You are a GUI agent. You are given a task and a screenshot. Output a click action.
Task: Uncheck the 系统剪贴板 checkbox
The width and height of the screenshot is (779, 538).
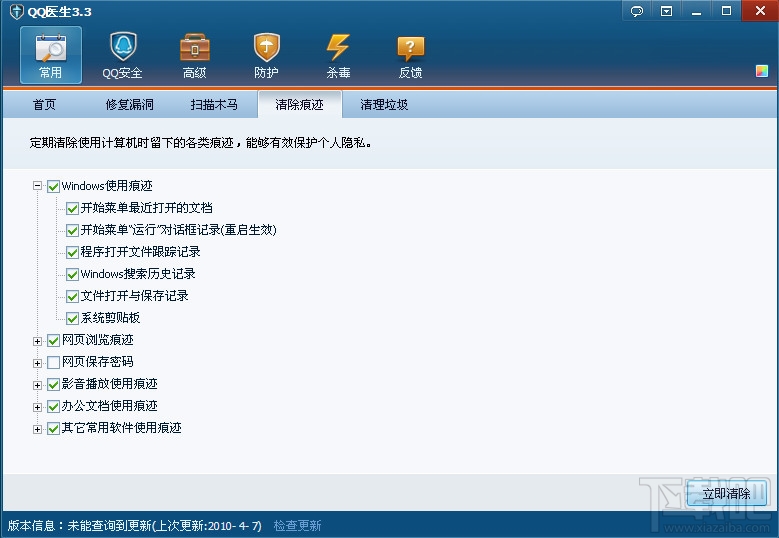point(73,318)
